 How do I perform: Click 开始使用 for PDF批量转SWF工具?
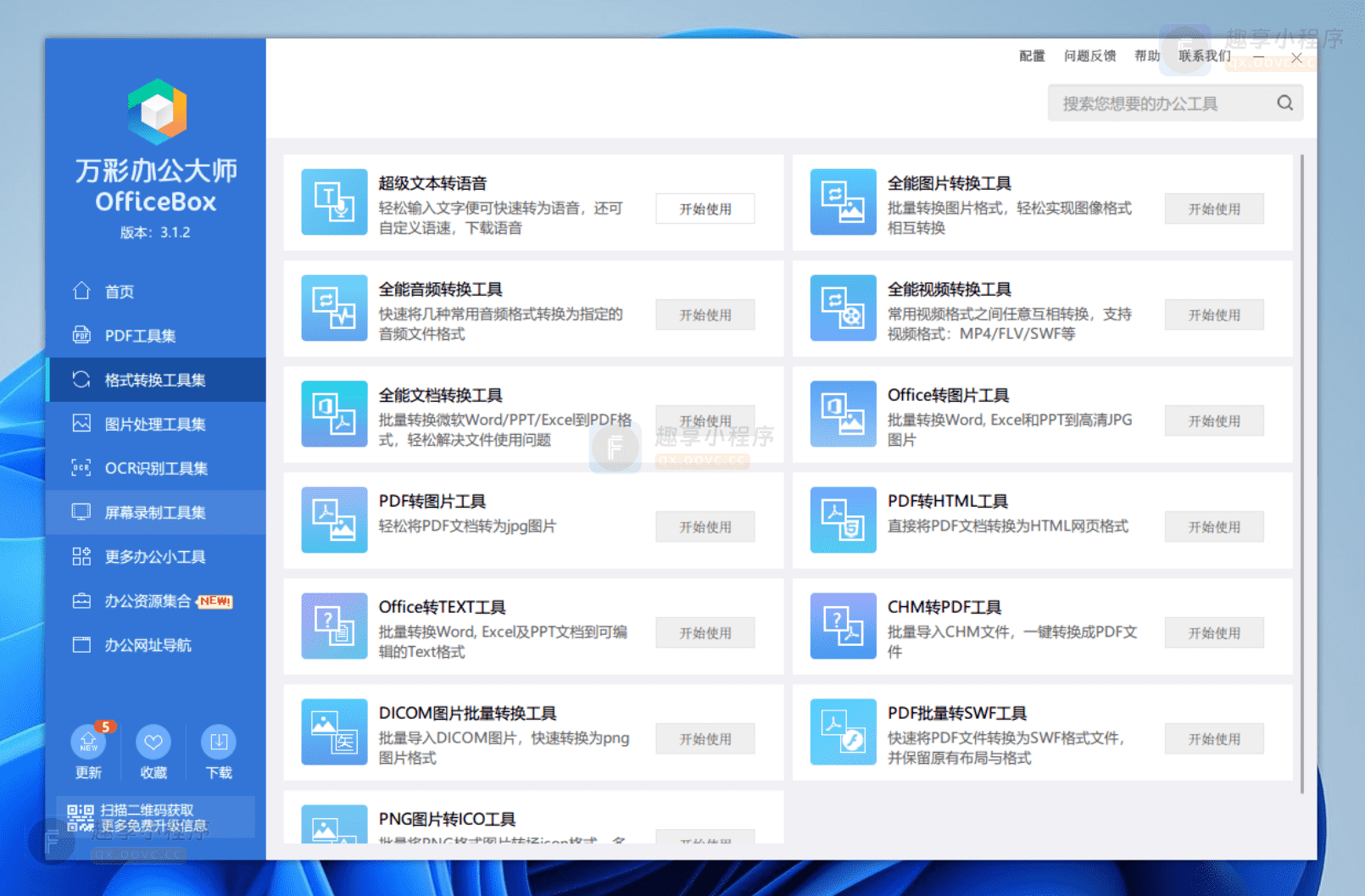pyautogui.click(x=1214, y=738)
